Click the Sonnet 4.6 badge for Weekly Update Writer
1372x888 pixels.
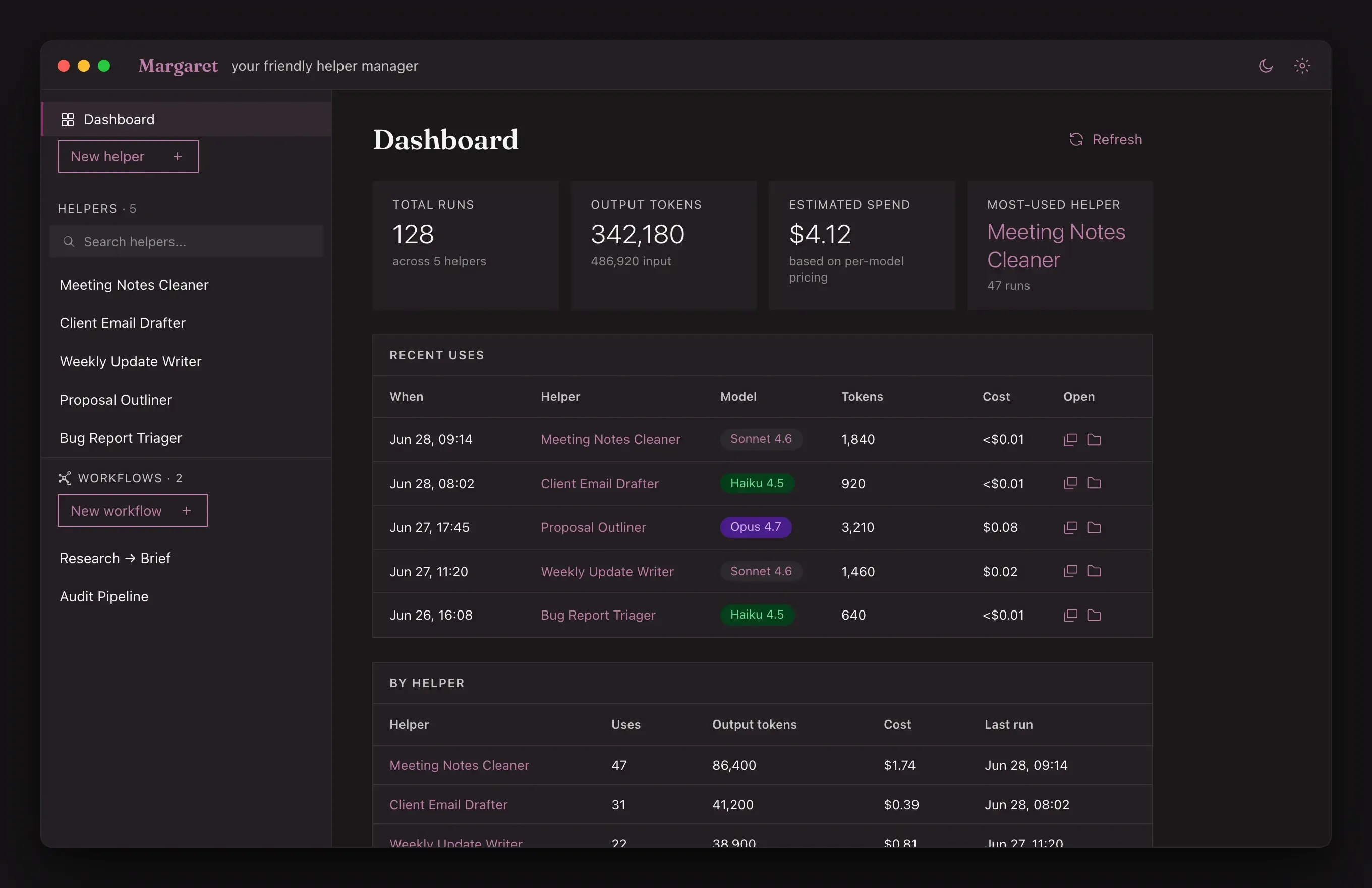(761, 571)
